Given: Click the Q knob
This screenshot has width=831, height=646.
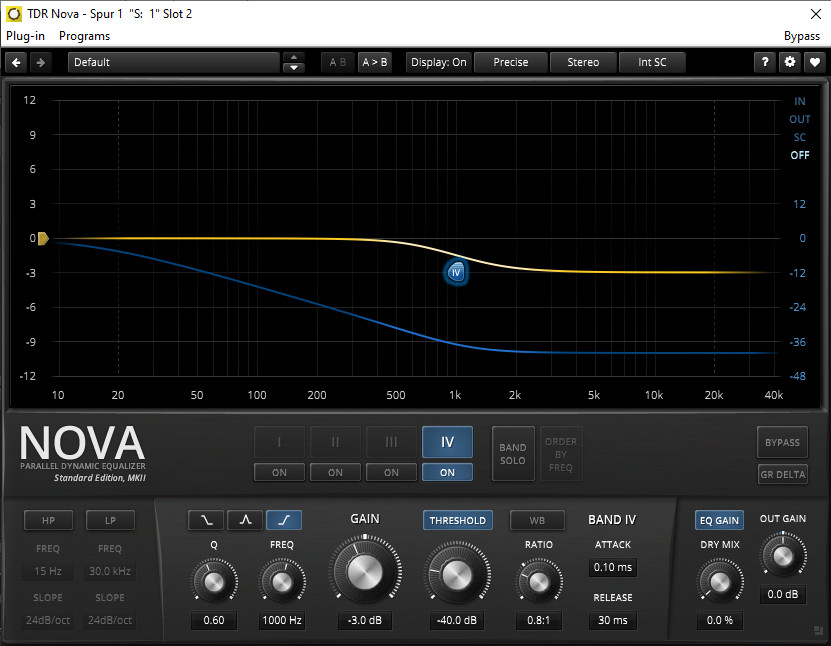Looking at the screenshot, I should click(214, 581).
